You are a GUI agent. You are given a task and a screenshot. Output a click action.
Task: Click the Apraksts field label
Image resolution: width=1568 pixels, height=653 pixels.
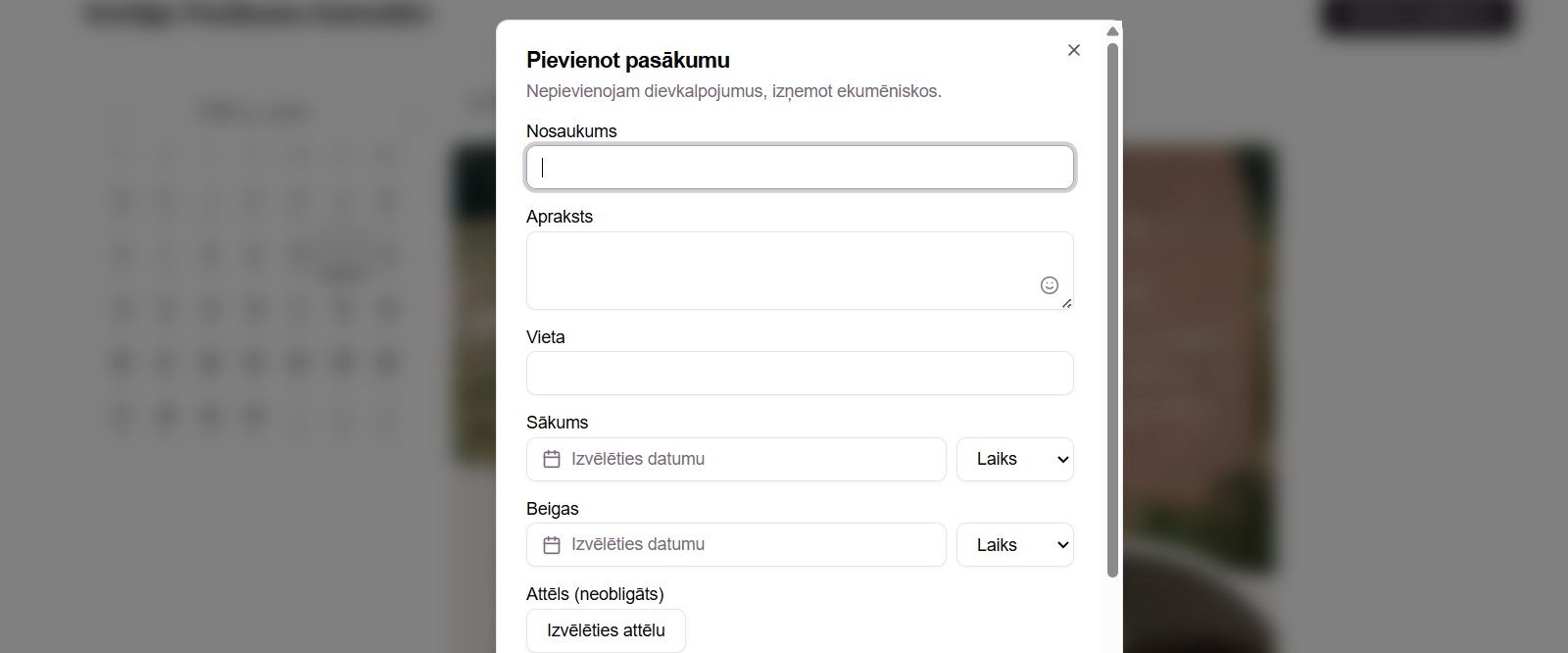[x=559, y=217]
